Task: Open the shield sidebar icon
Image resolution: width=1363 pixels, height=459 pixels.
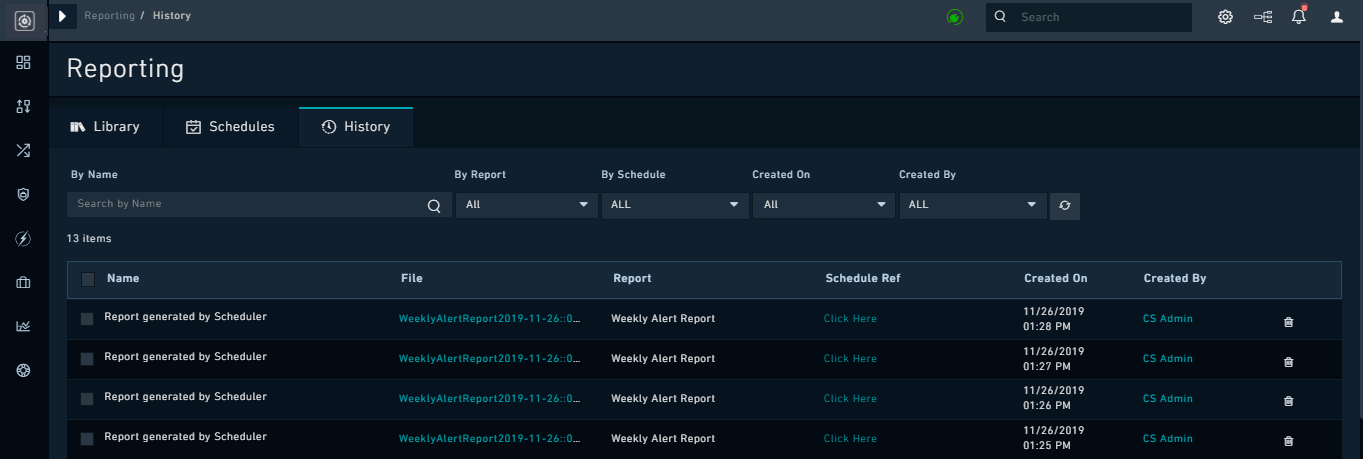Action: point(23,195)
